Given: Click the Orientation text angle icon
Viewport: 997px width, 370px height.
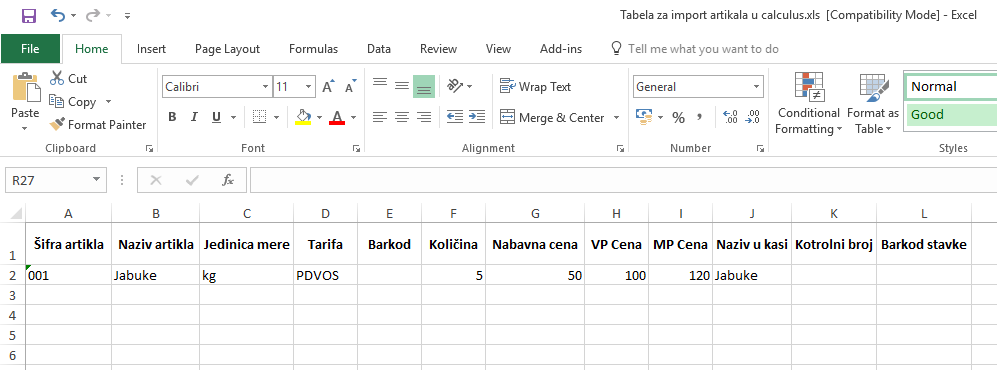Looking at the screenshot, I should pos(455,86).
